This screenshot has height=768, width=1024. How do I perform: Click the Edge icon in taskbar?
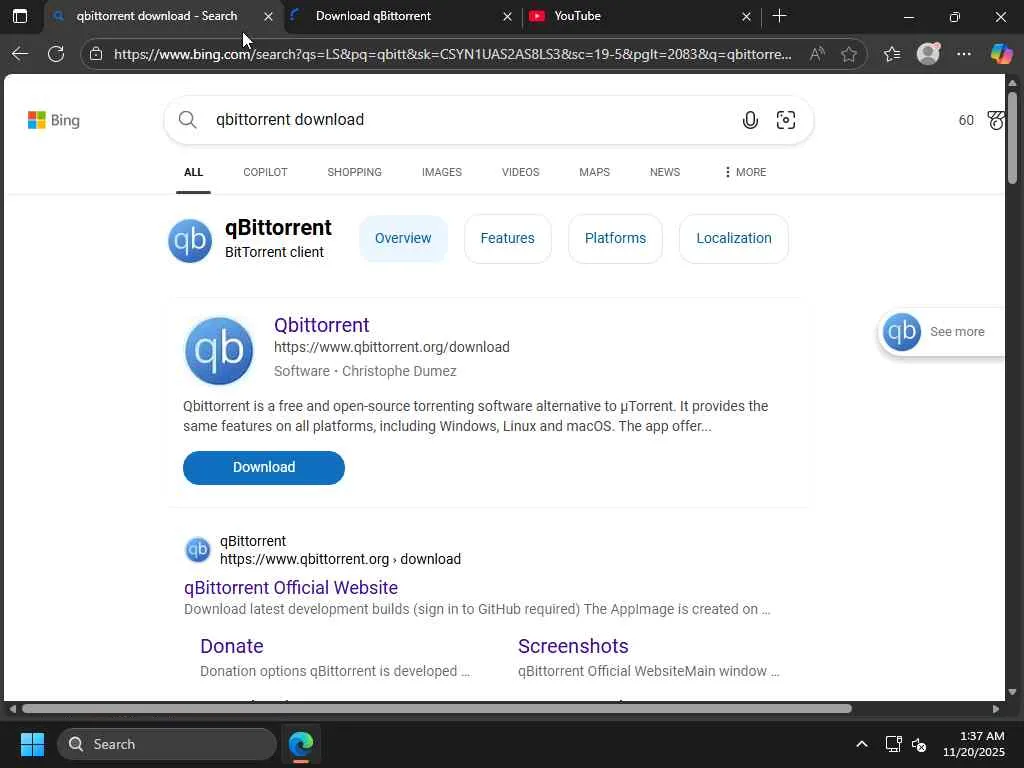click(301, 744)
